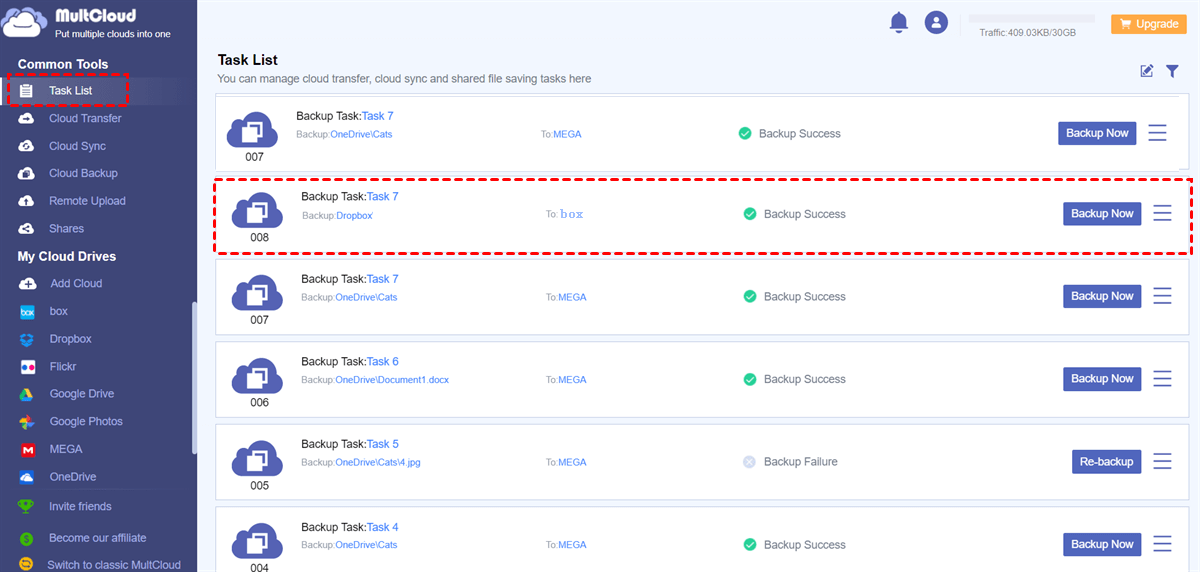Open options menu for the Dropbox backup task

[x=1162, y=213]
